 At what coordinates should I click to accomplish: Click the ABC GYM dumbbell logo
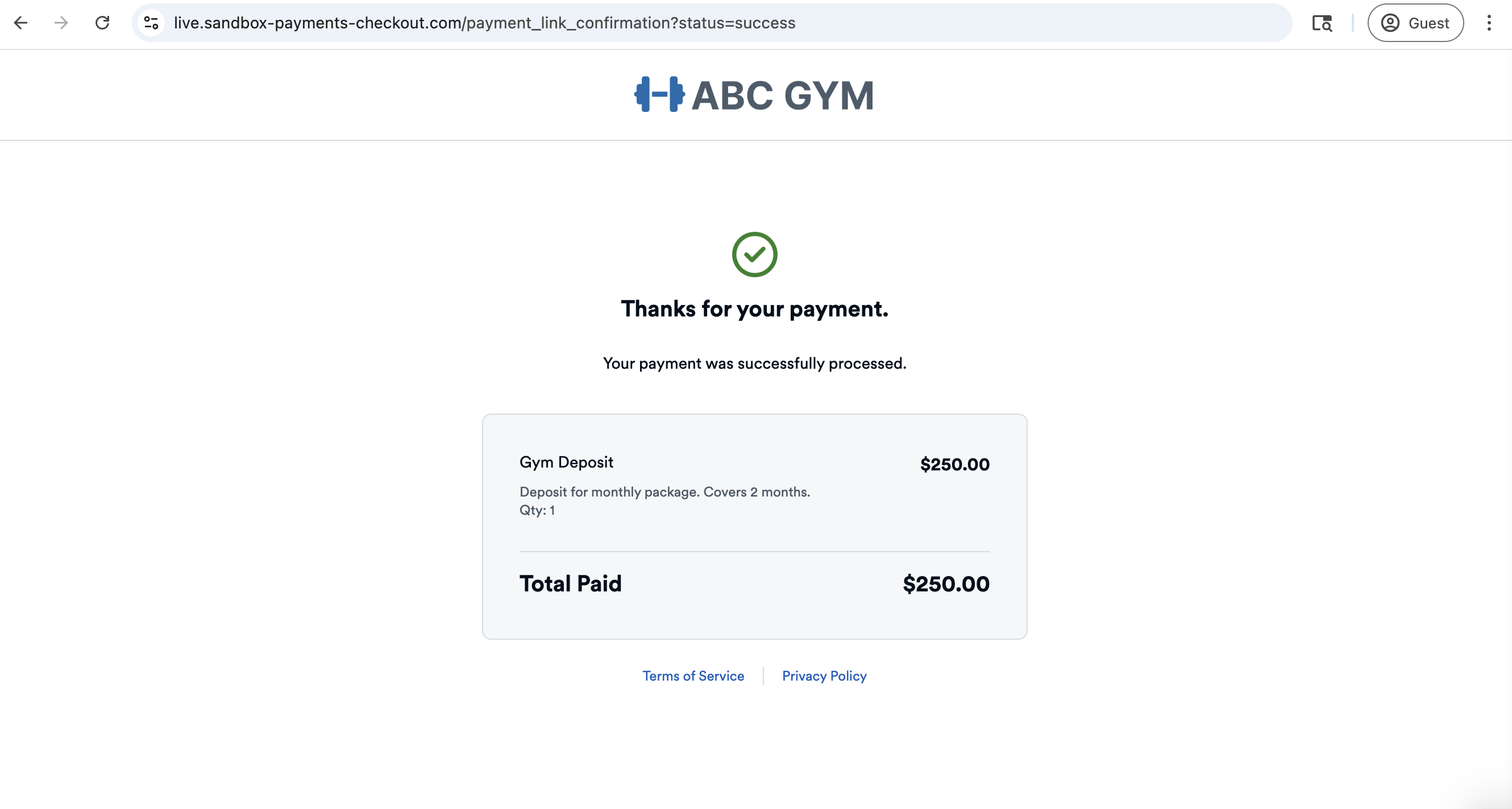point(660,94)
